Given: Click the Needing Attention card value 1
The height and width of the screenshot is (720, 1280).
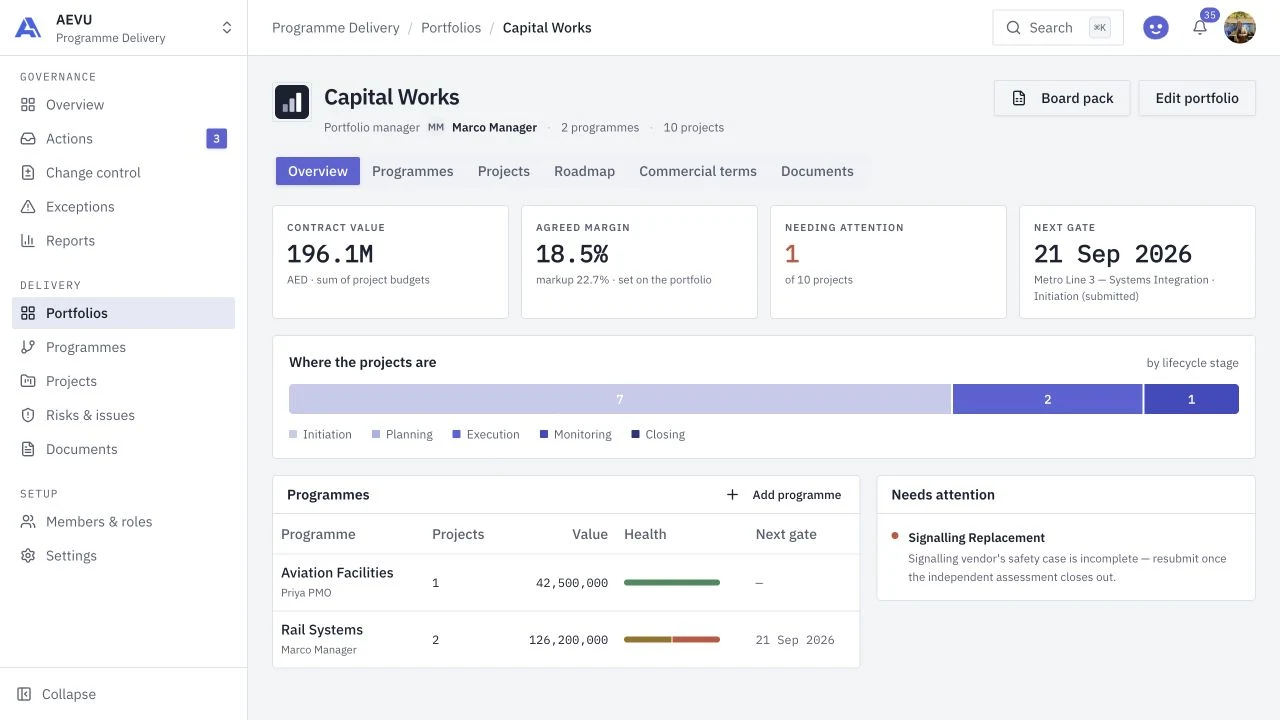Looking at the screenshot, I should click(792, 254).
